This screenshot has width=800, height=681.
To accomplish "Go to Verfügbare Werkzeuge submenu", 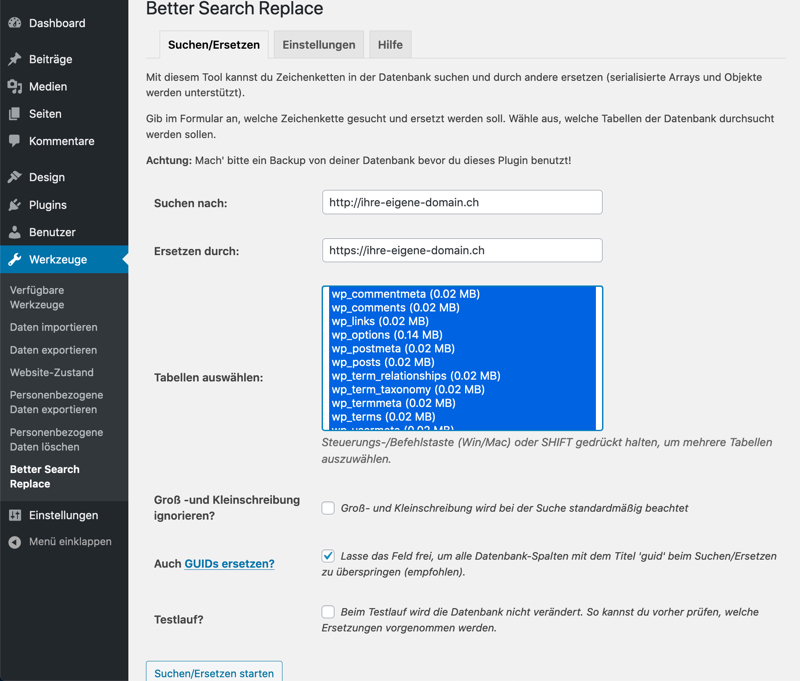I will (37, 297).
